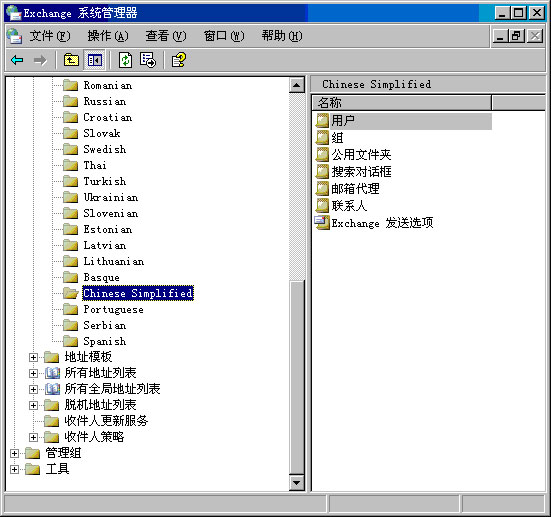
Task: Click the Refresh toolbar icon
Action: pos(125,60)
